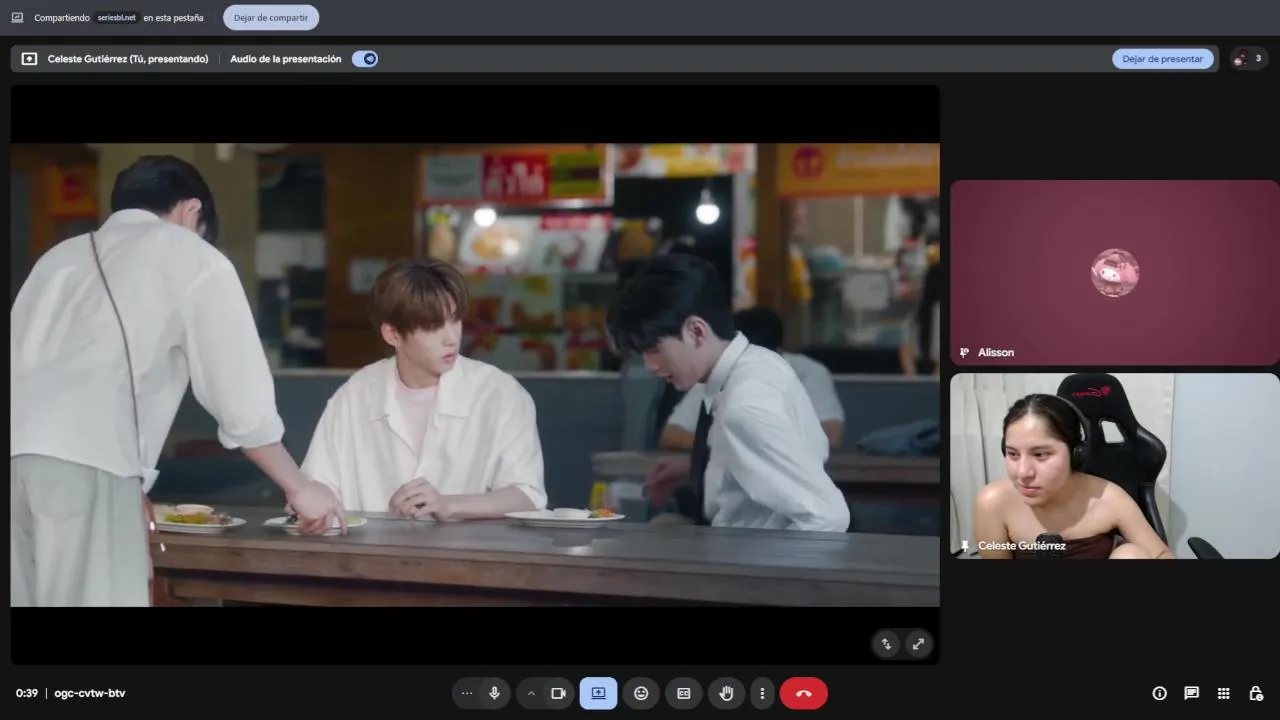Click the Dejar de compartir button
This screenshot has height=720, width=1280.
271,17
